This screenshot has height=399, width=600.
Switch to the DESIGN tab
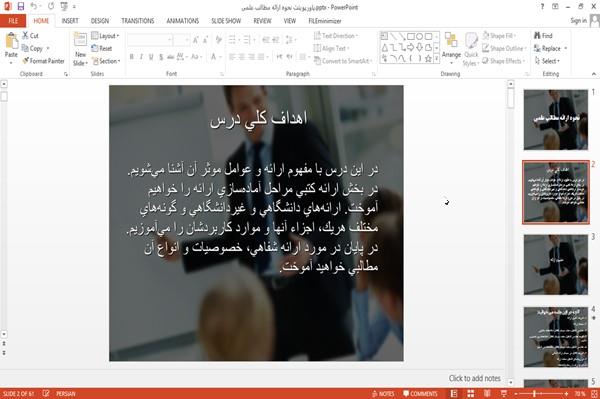coord(100,21)
